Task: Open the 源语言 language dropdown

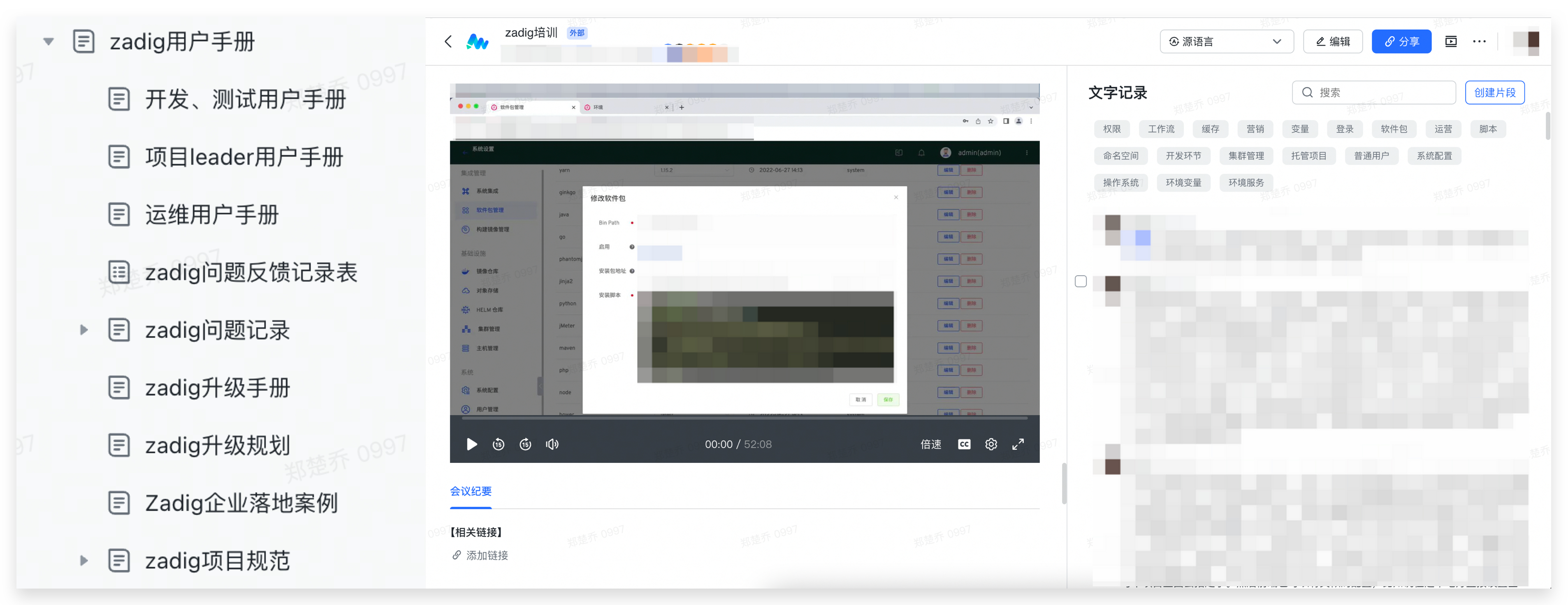Action: click(1226, 42)
